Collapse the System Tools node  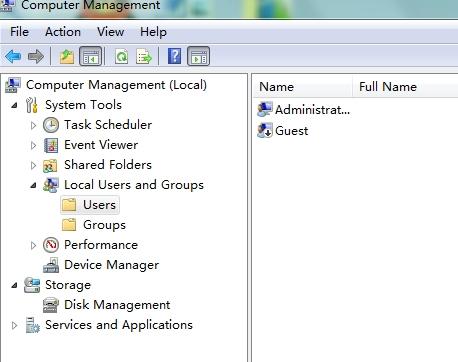[14, 106]
